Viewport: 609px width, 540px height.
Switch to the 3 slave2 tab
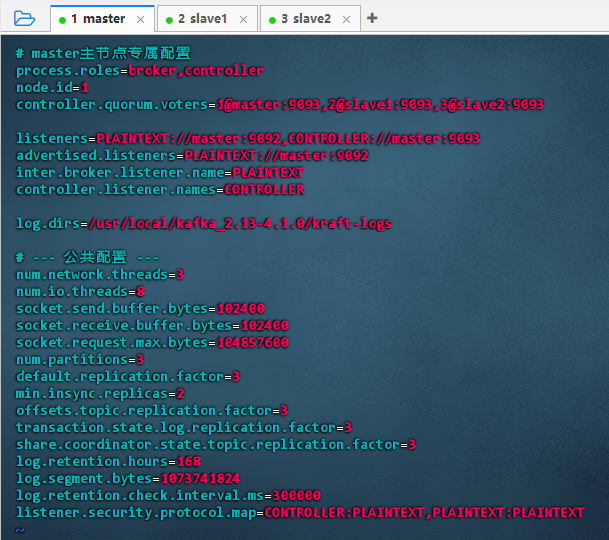tap(310, 19)
